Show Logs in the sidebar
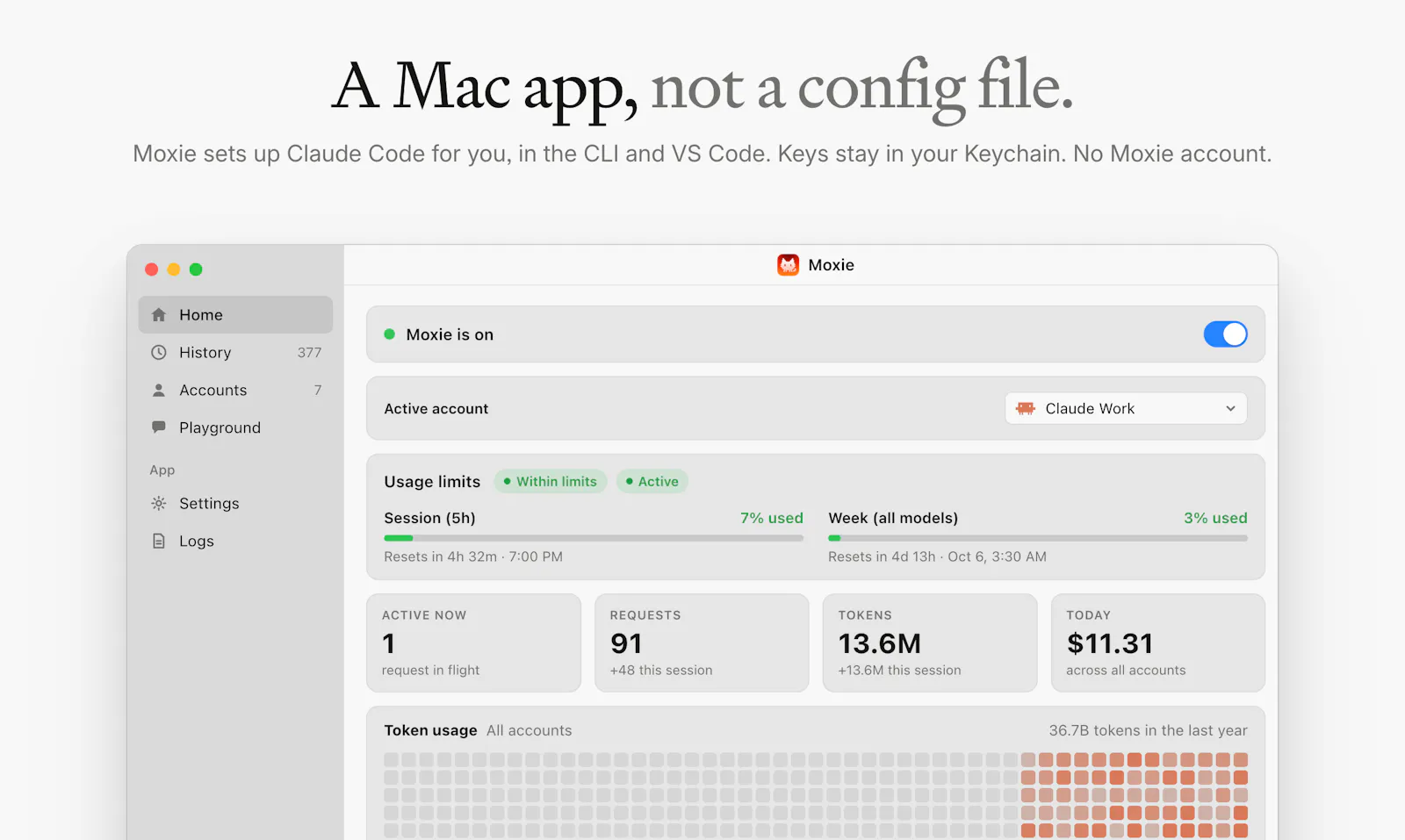Screen dimensions: 1405x840 [235, 541]
